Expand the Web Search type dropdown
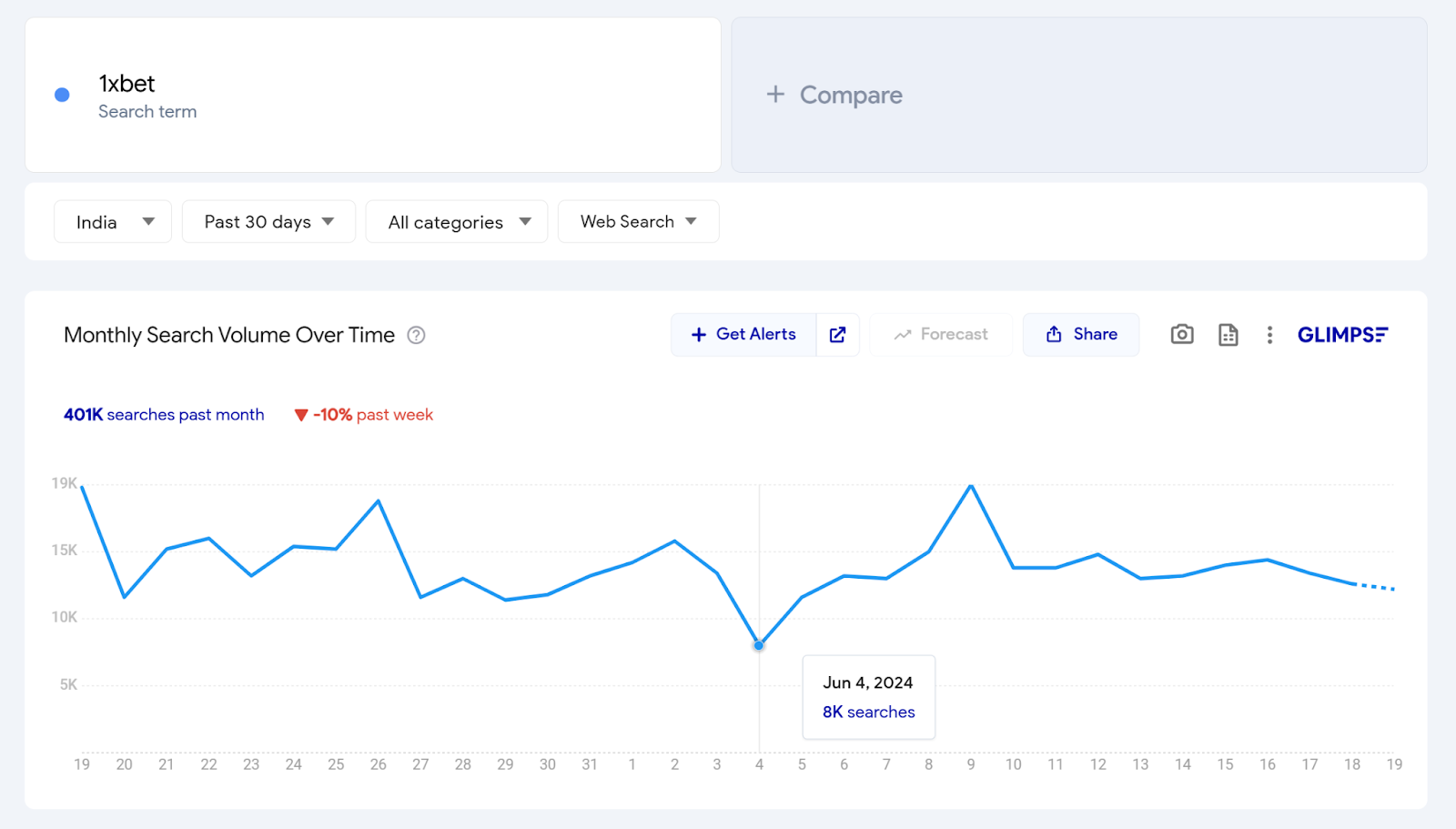The height and width of the screenshot is (829, 1456). click(638, 222)
